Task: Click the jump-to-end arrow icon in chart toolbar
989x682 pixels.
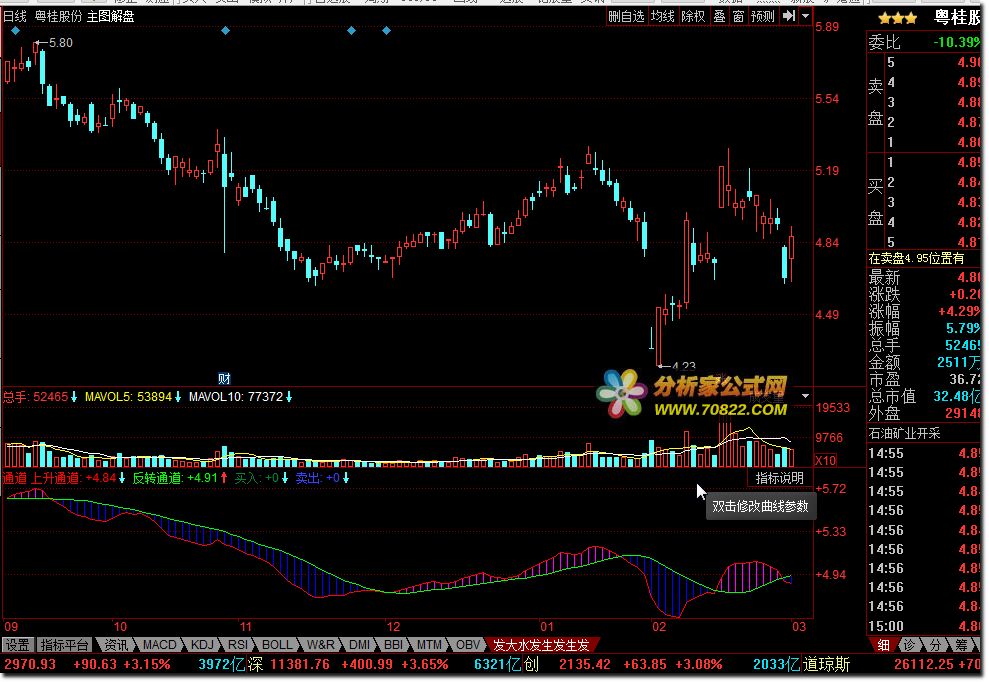Action: [x=788, y=16]
